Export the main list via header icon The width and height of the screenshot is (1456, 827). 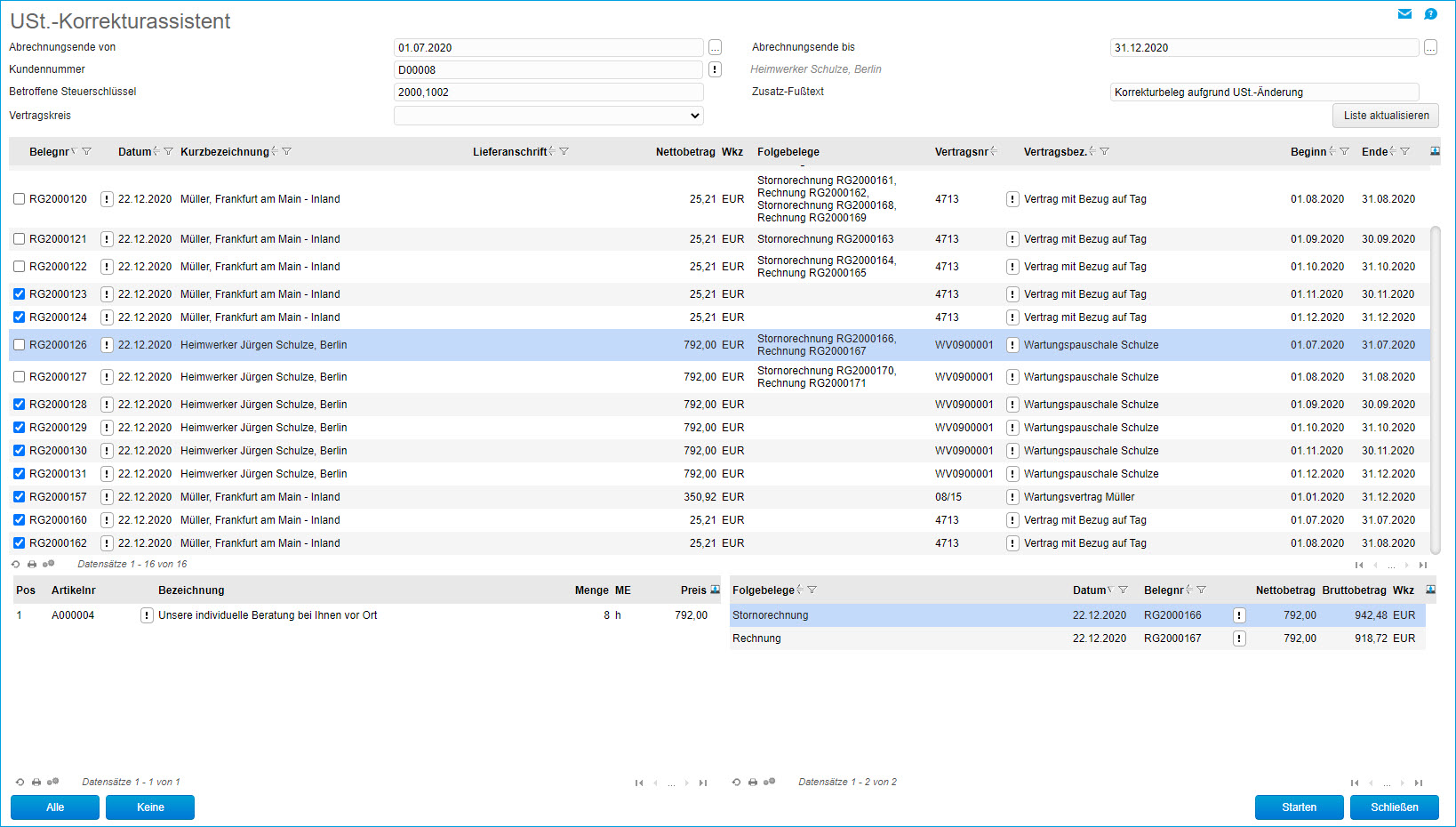coord(1435,151)
